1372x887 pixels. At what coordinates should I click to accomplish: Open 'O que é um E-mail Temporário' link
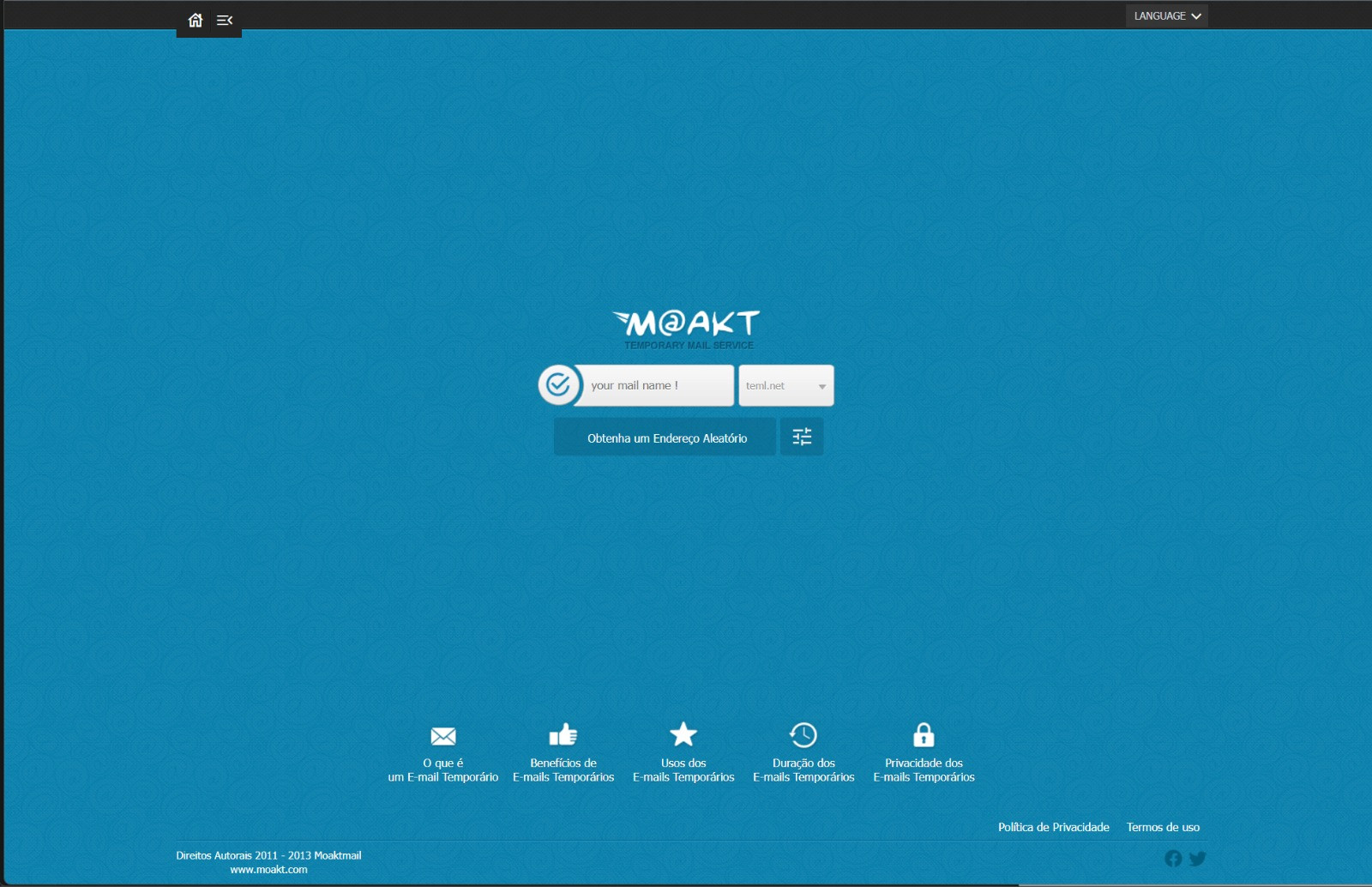443,770
